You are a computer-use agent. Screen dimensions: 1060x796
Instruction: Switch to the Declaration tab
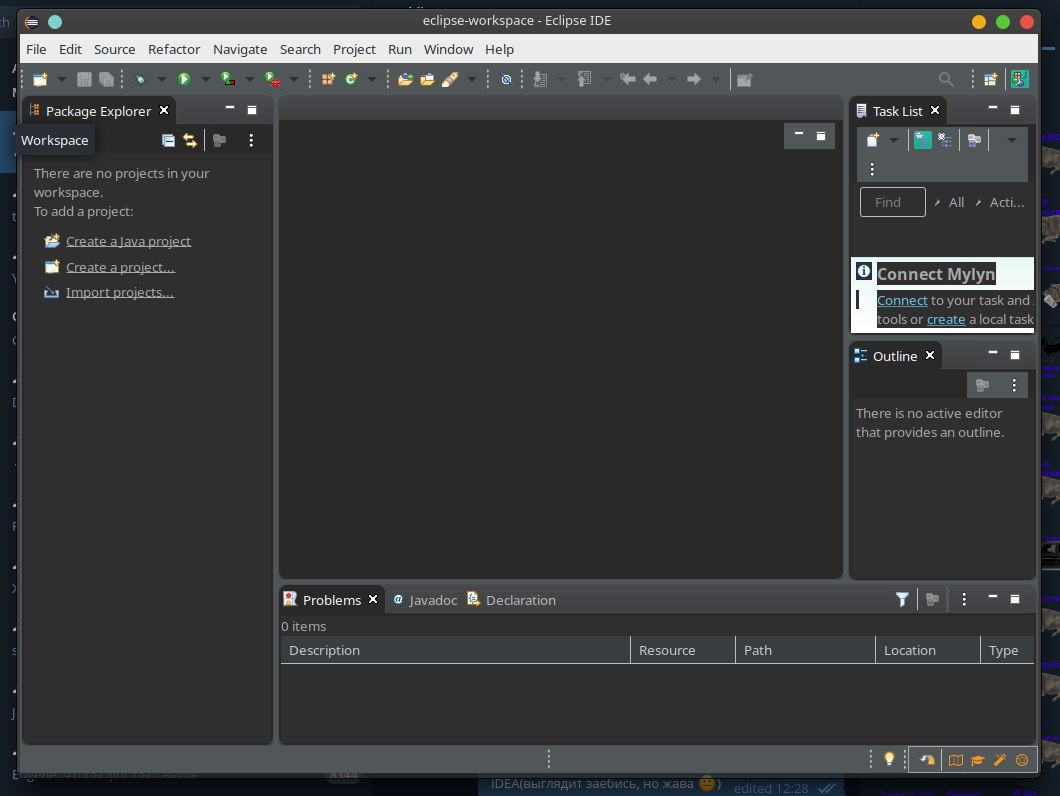[x=512, y=600]
